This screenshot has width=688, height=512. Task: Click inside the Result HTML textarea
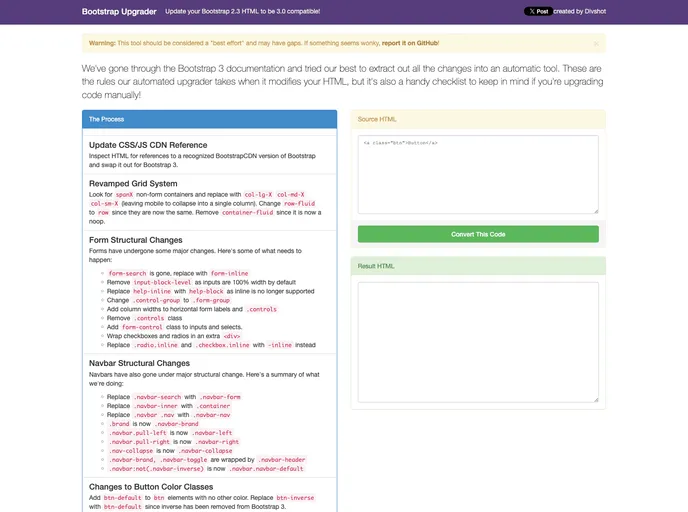(478, 342)
